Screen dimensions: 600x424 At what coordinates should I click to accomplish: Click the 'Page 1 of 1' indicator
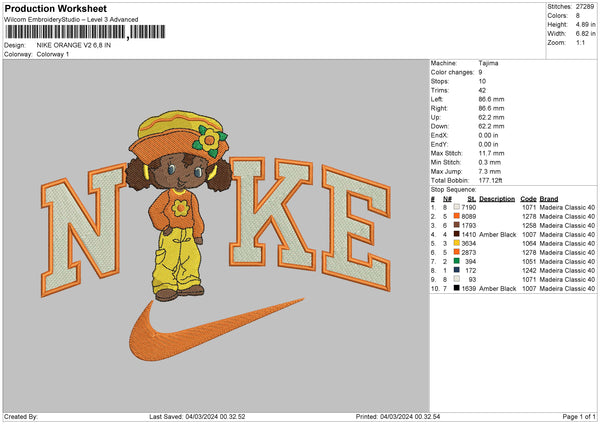pos(579,416)
